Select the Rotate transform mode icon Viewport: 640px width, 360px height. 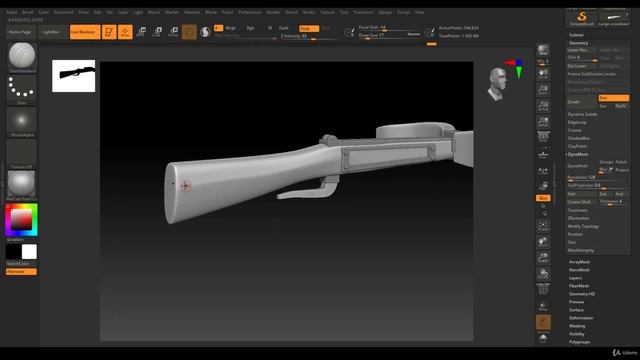tap(173, 32)
